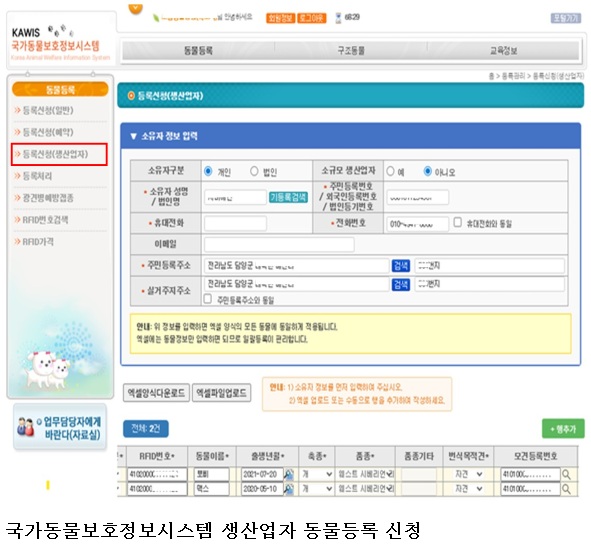This screenshot has width=591, height=555.
Task: Focus the 소유자 성명 / 법인명 field
Action: pyautogui.click(x=235, y=197)
